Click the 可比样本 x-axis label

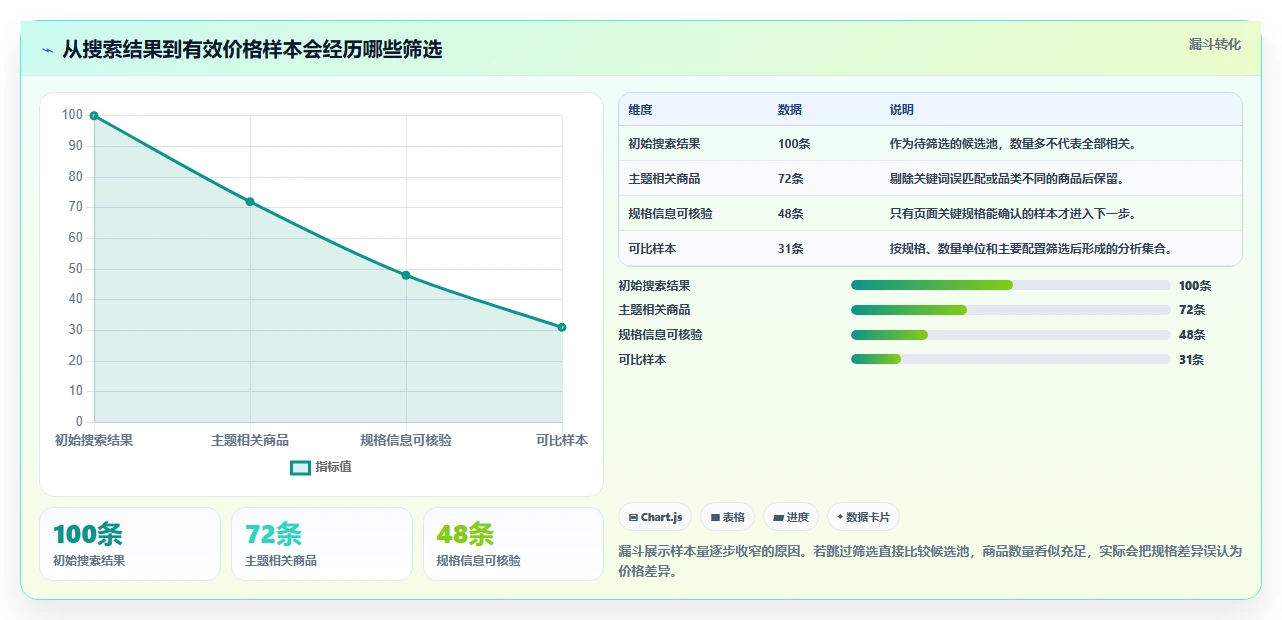[x=562, y=440]
